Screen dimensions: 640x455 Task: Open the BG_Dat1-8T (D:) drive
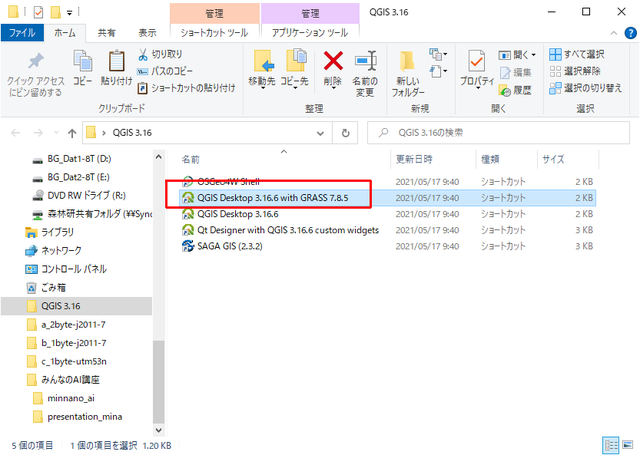(x=72, y=159)
